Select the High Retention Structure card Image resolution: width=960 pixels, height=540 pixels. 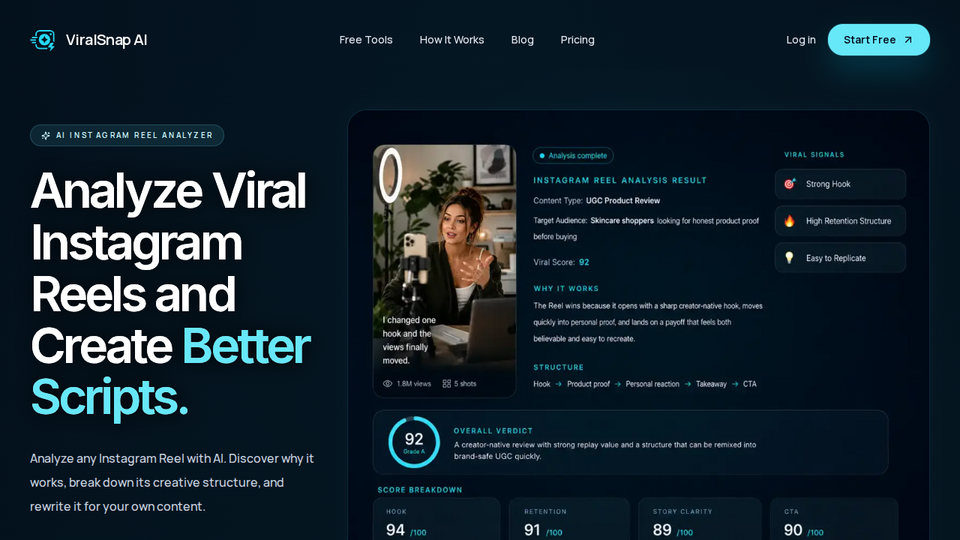pos(840,221)
